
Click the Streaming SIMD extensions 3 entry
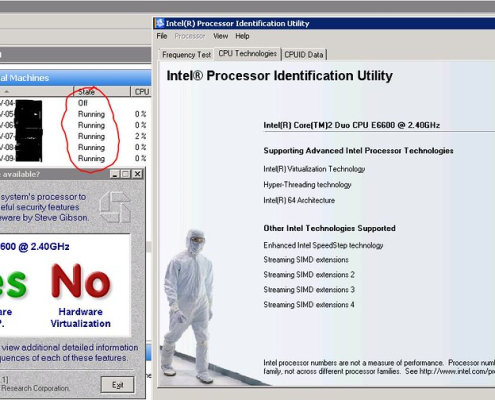point(309,290)
